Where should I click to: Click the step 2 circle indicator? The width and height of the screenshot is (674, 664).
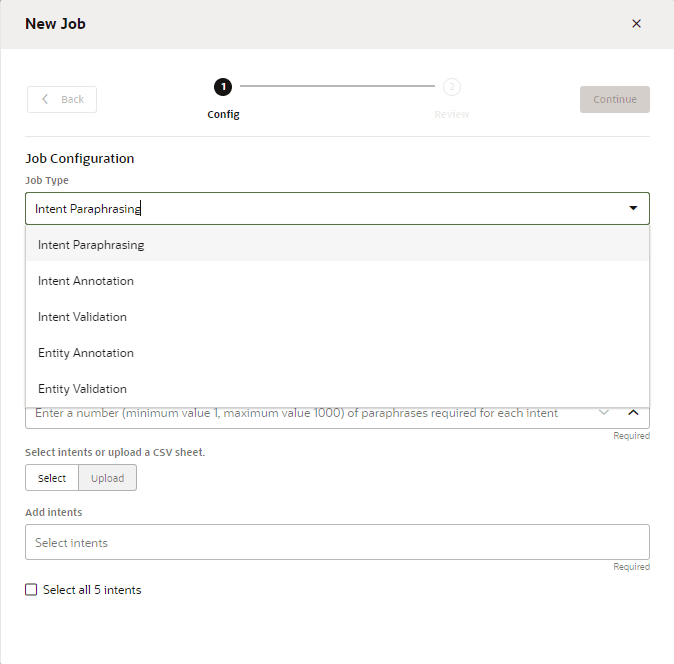452,87
